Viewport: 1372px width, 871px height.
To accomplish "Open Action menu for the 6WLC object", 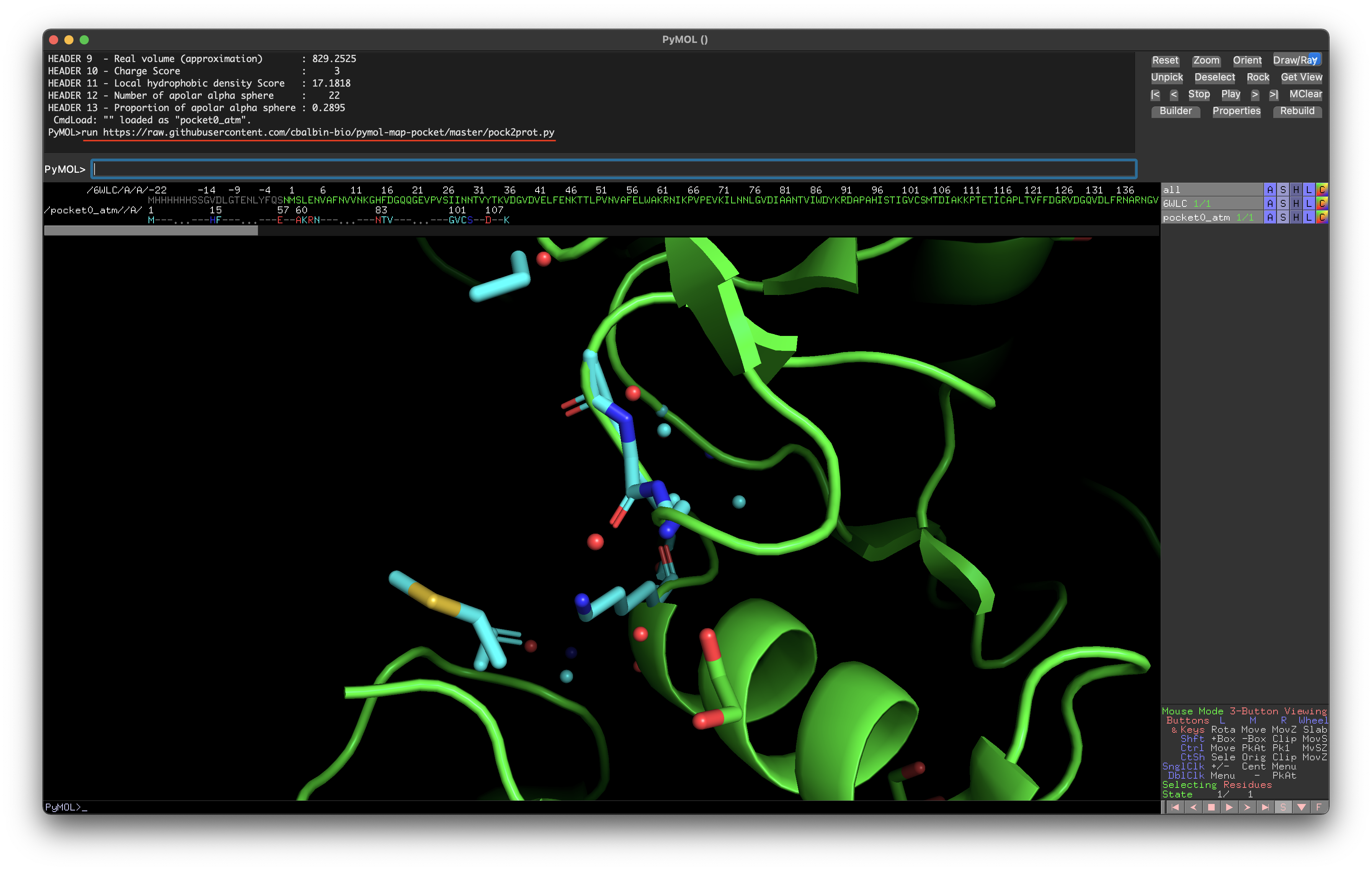I will [1269, 203].
